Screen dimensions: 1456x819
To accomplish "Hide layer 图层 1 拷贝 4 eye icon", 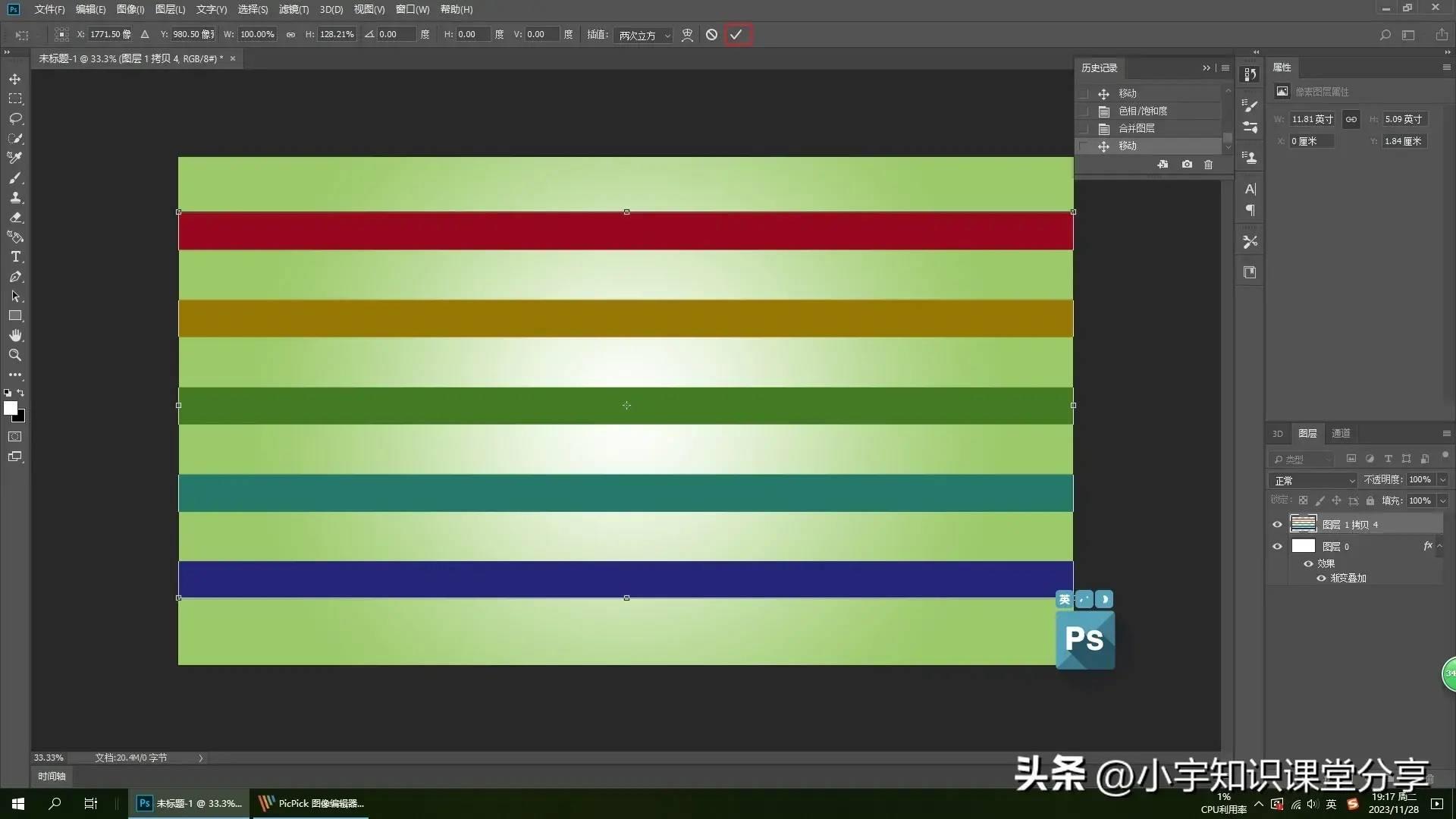I will click(1277, 524).
